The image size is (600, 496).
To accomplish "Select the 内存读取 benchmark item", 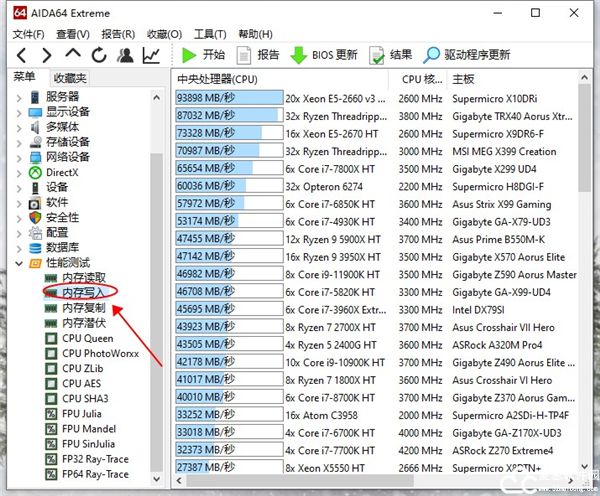I will 84,277.
